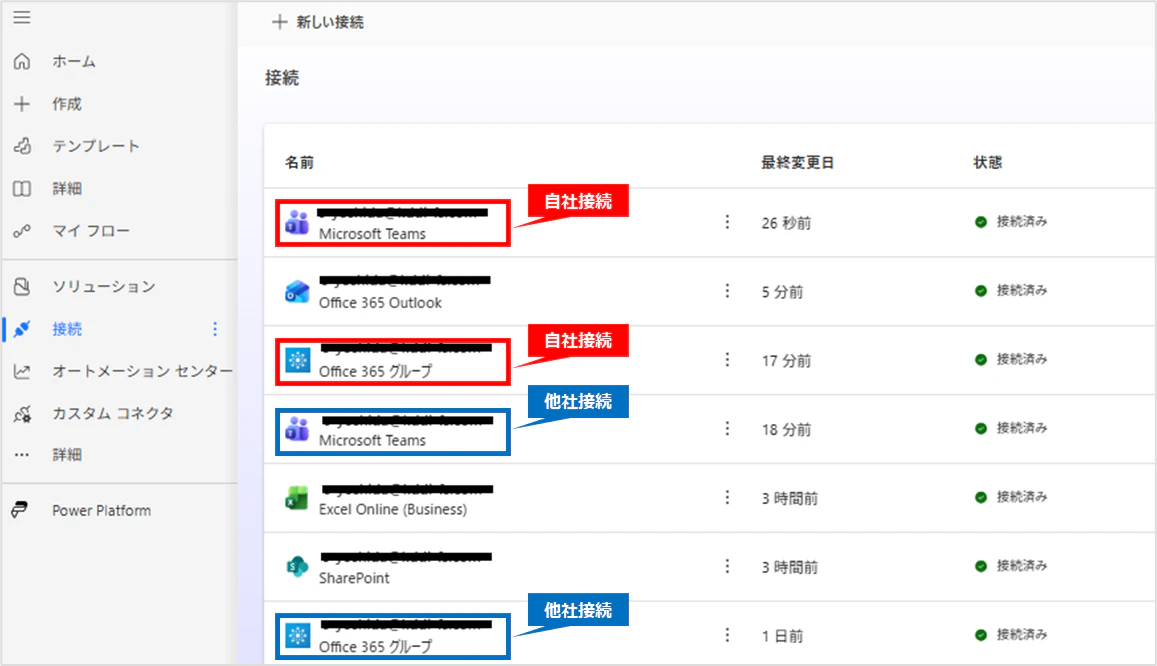
Task: Click the Office 365 Outlook icon
Action: coord(297,291)
